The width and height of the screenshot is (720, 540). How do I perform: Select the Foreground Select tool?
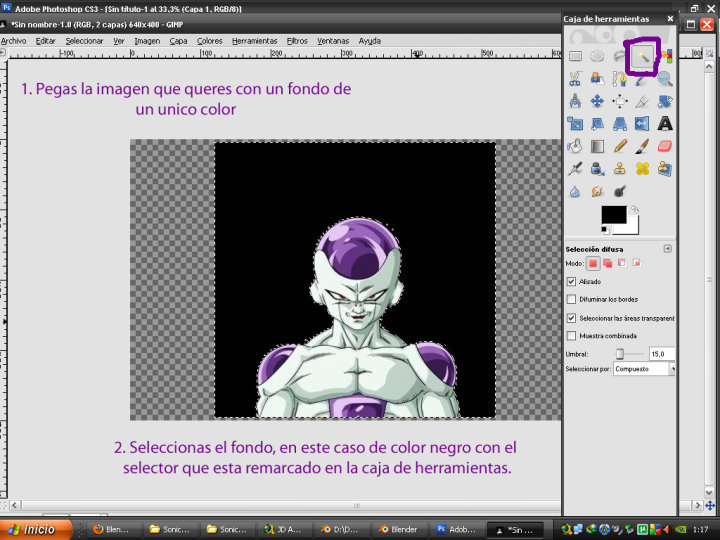coord(597,79)
